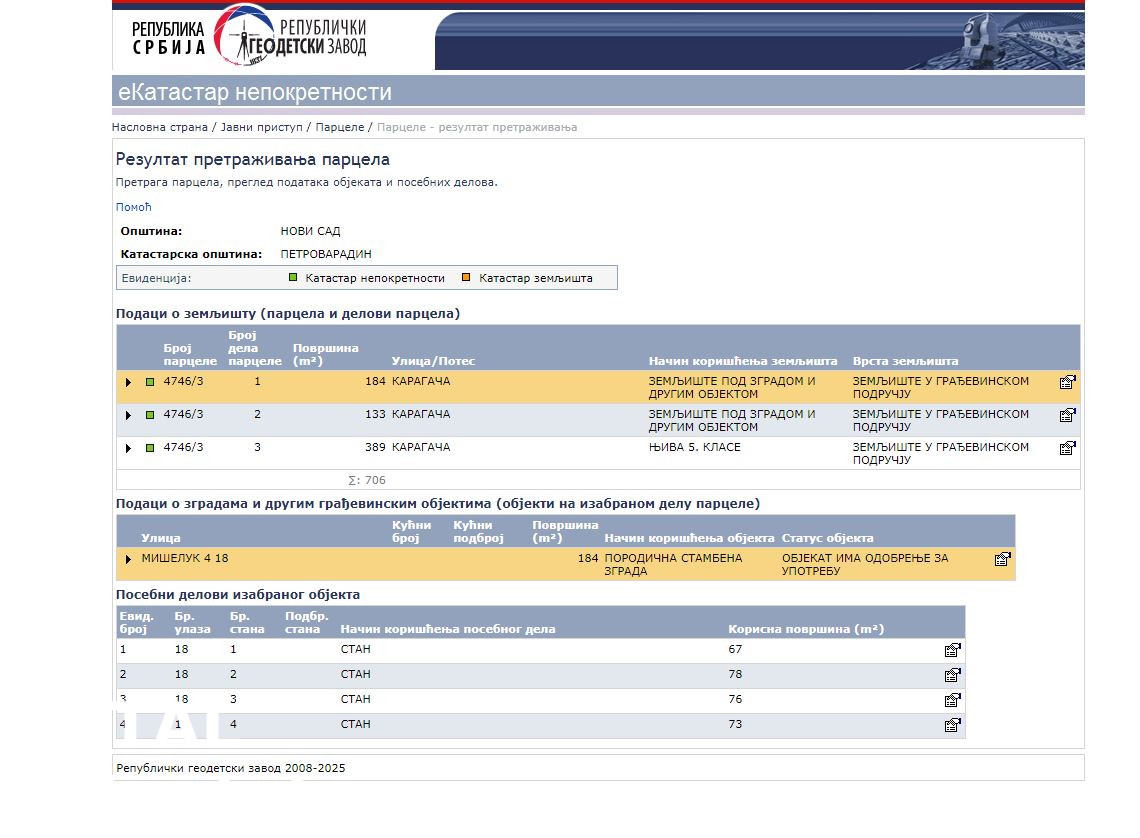Go to Насловна страна breadcrumb
The width and height of the screenshot is (1140, 838).
[160, 127]
